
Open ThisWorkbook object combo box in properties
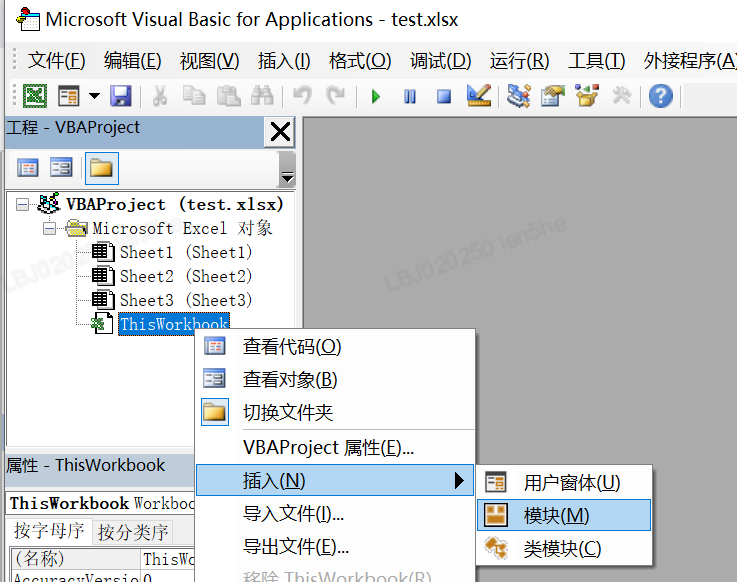click(x=101, y=503)
